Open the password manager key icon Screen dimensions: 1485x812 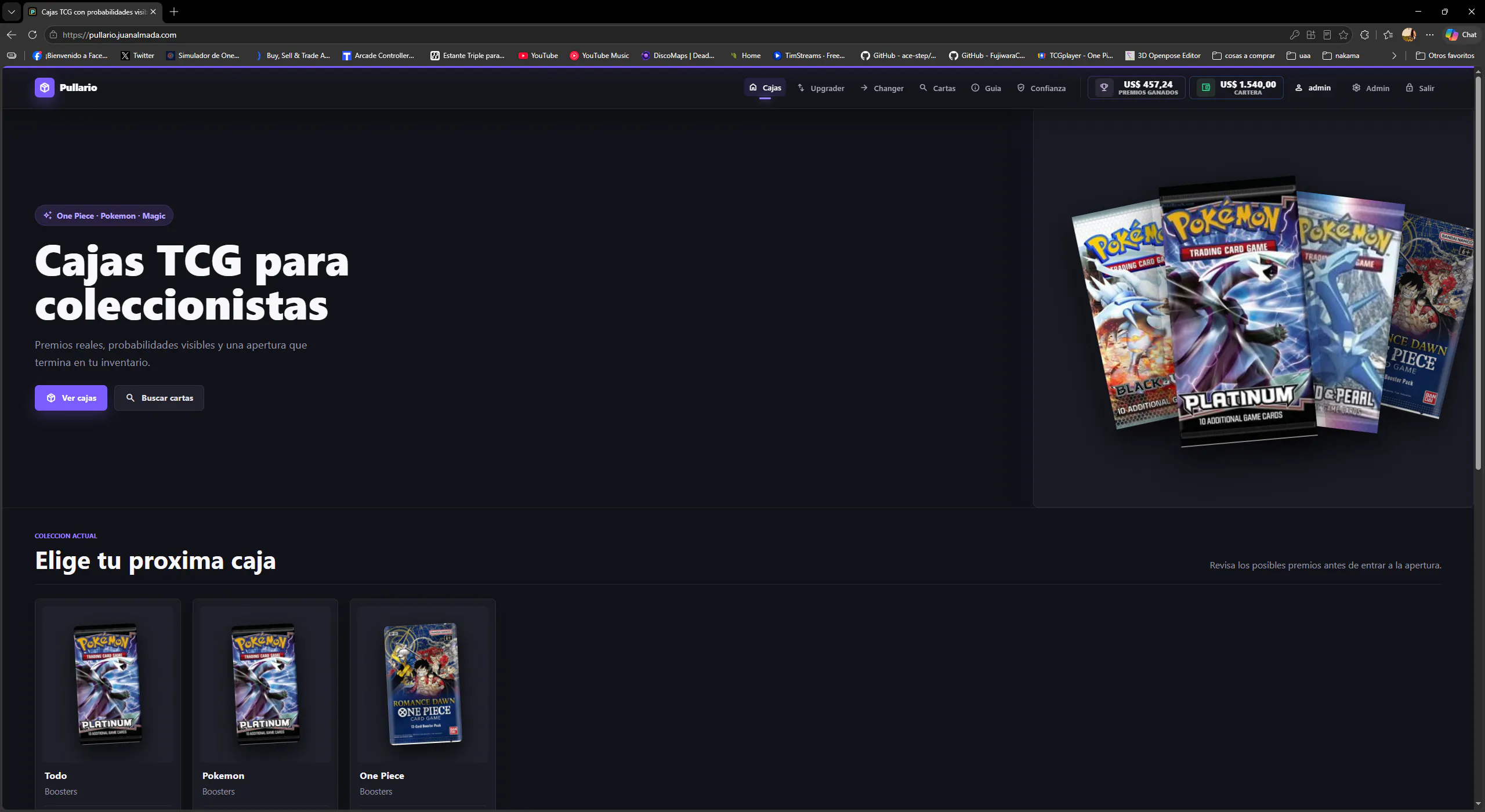[1294, 35]
